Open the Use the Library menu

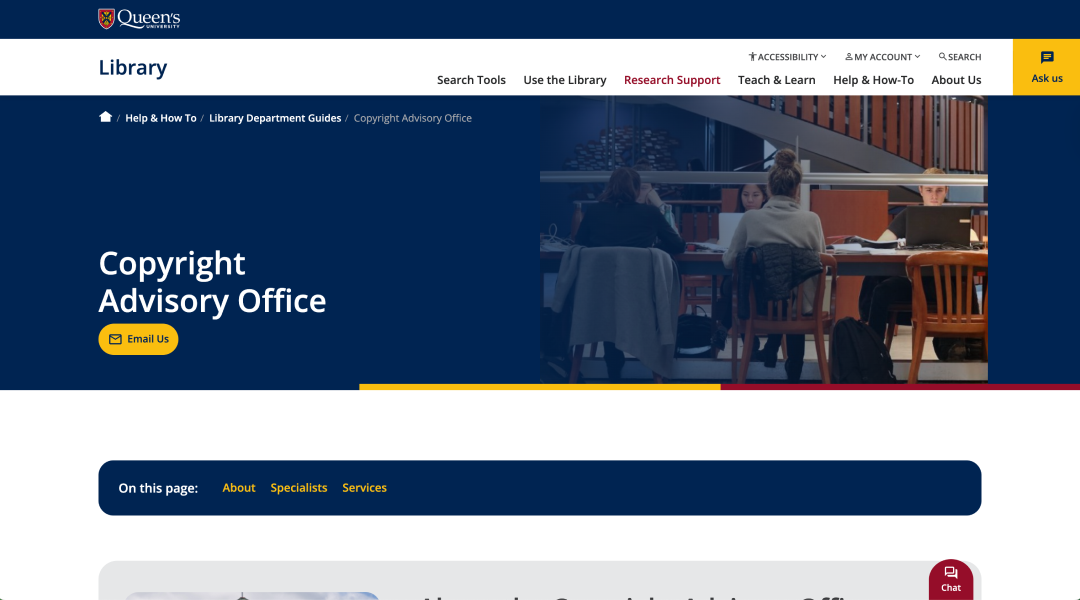[564, 80]
